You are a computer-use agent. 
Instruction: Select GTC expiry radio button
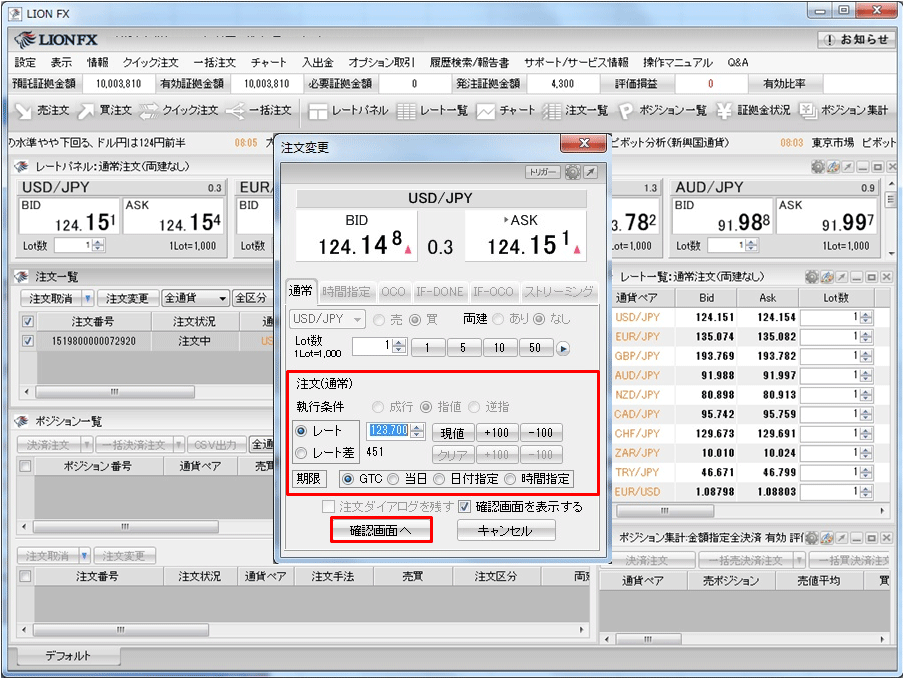click(x=348, y=479)
